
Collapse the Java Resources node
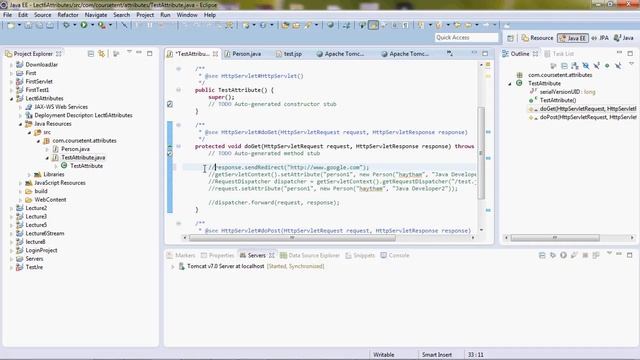click(x=20, y=124)
